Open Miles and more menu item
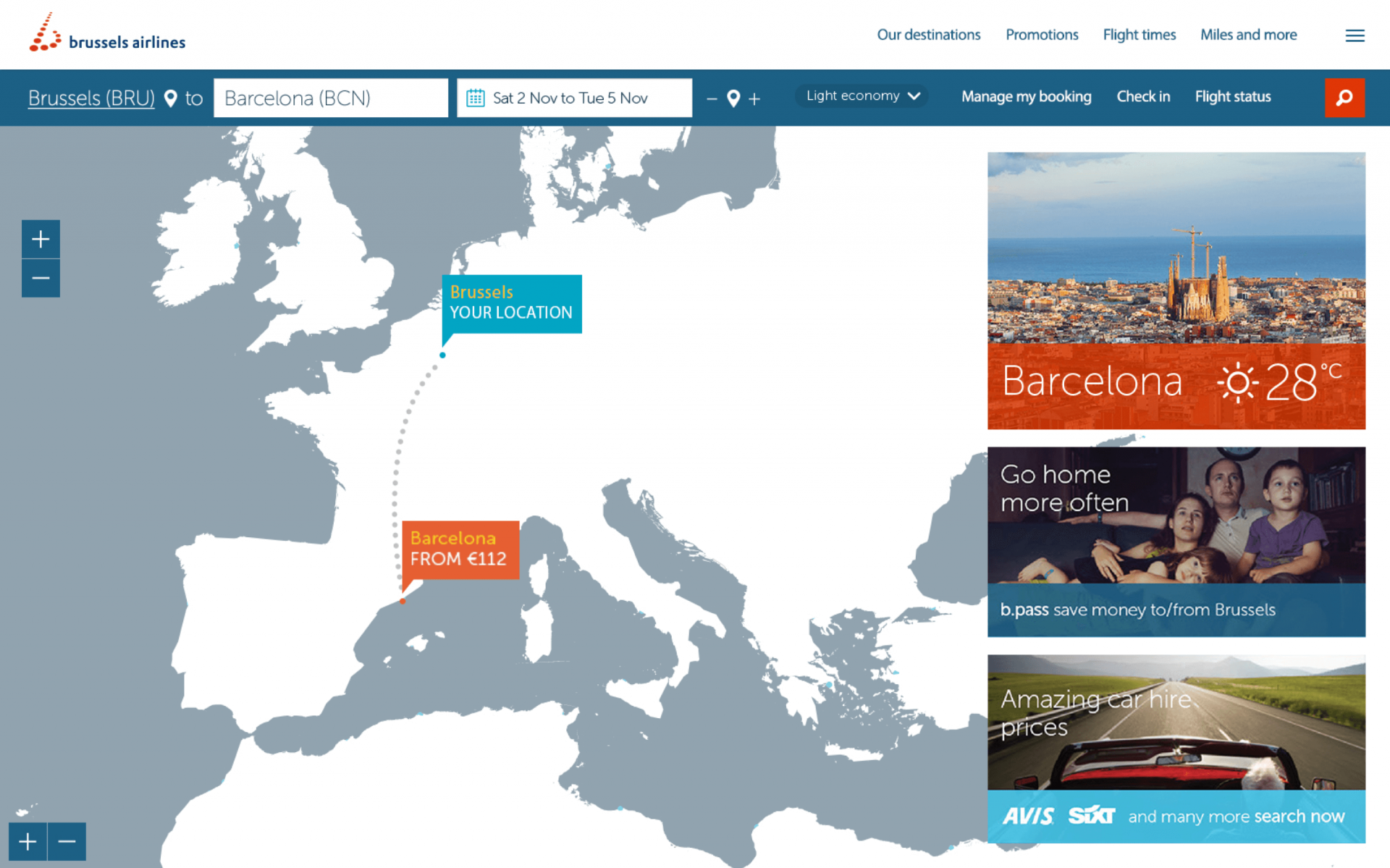This screenshot has height=868, width=1390. pos(1248,35)
